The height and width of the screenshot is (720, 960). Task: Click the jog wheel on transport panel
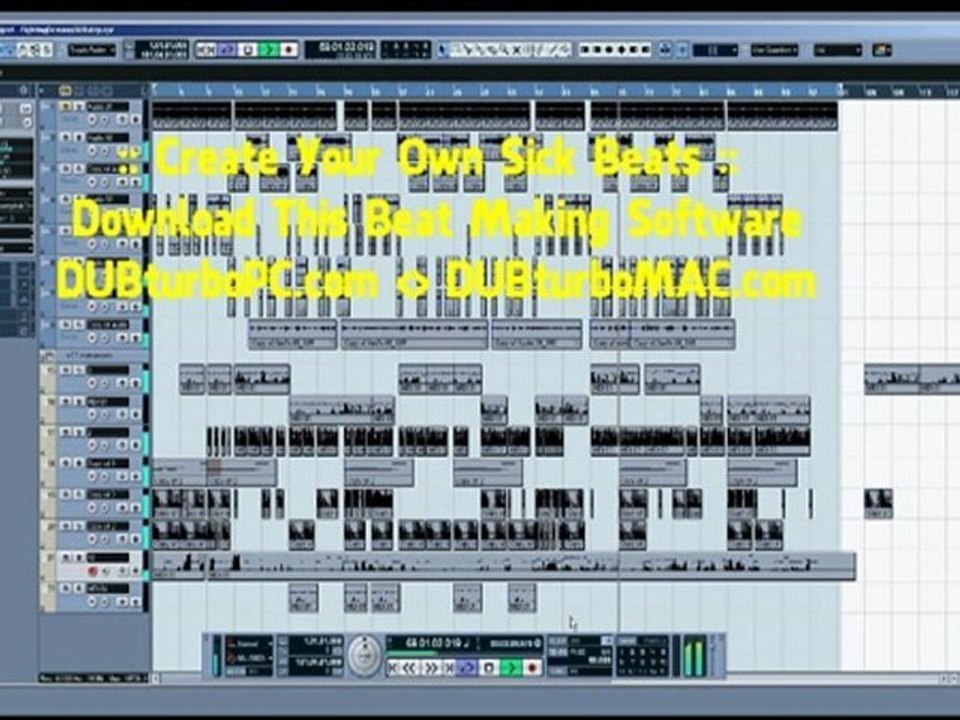point(366,656)
